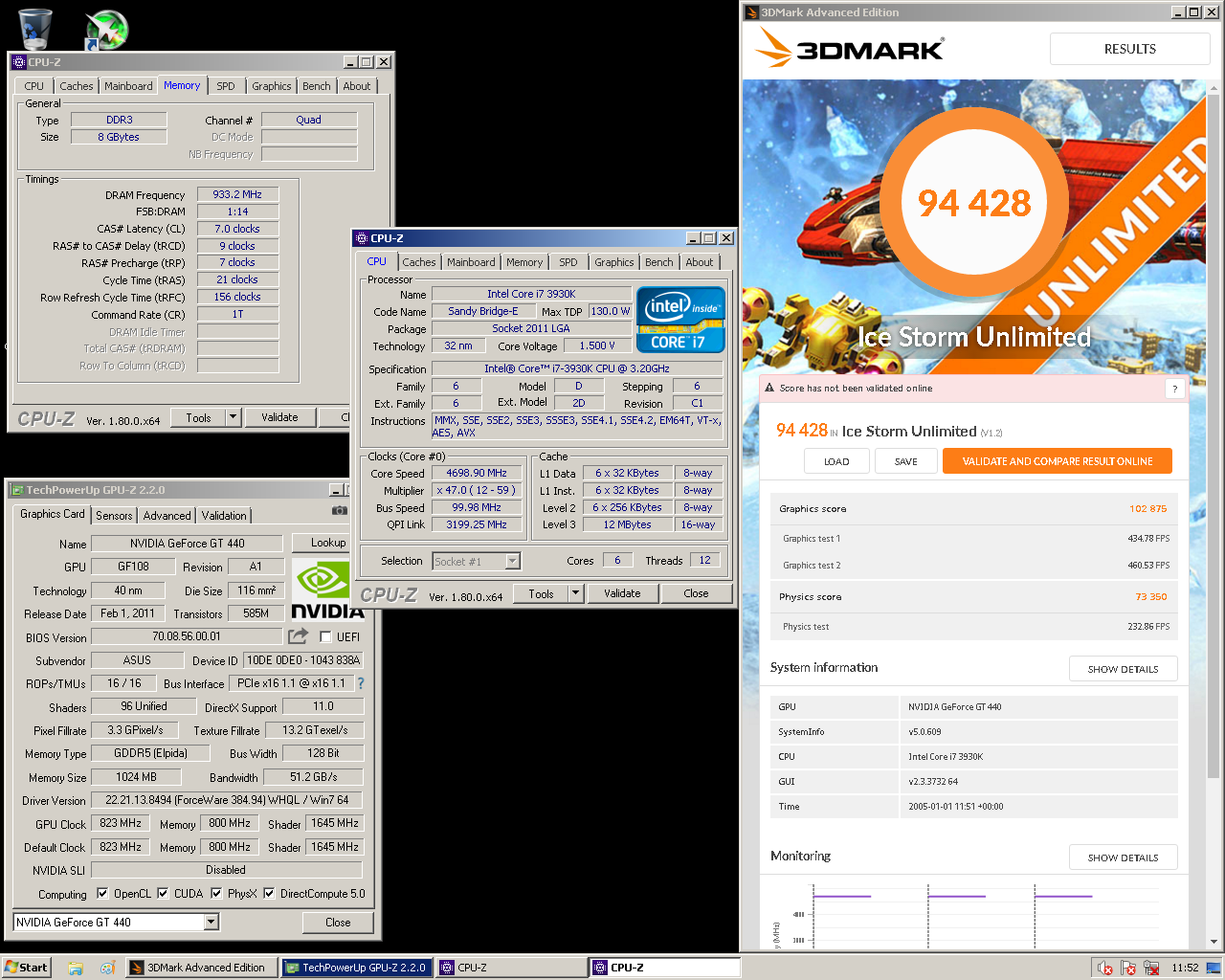
Task: Click the Graphics test 1 row 434.78 FPS
Action: click(974, 539)
